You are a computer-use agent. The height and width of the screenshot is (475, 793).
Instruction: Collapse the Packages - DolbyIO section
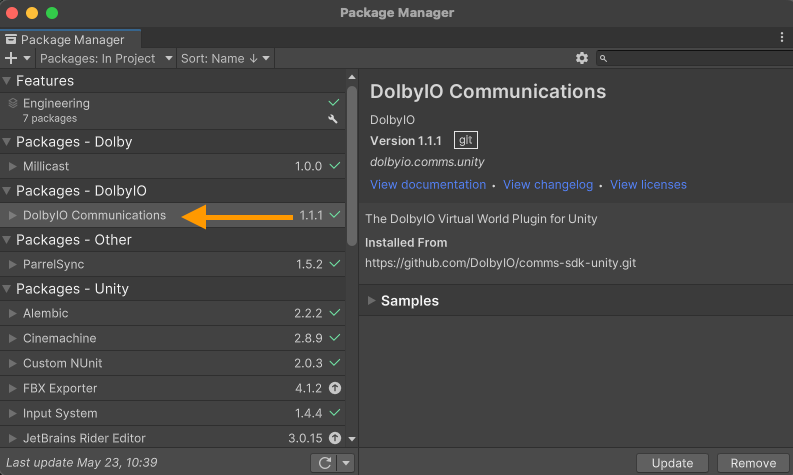click(x=7, y=191)
